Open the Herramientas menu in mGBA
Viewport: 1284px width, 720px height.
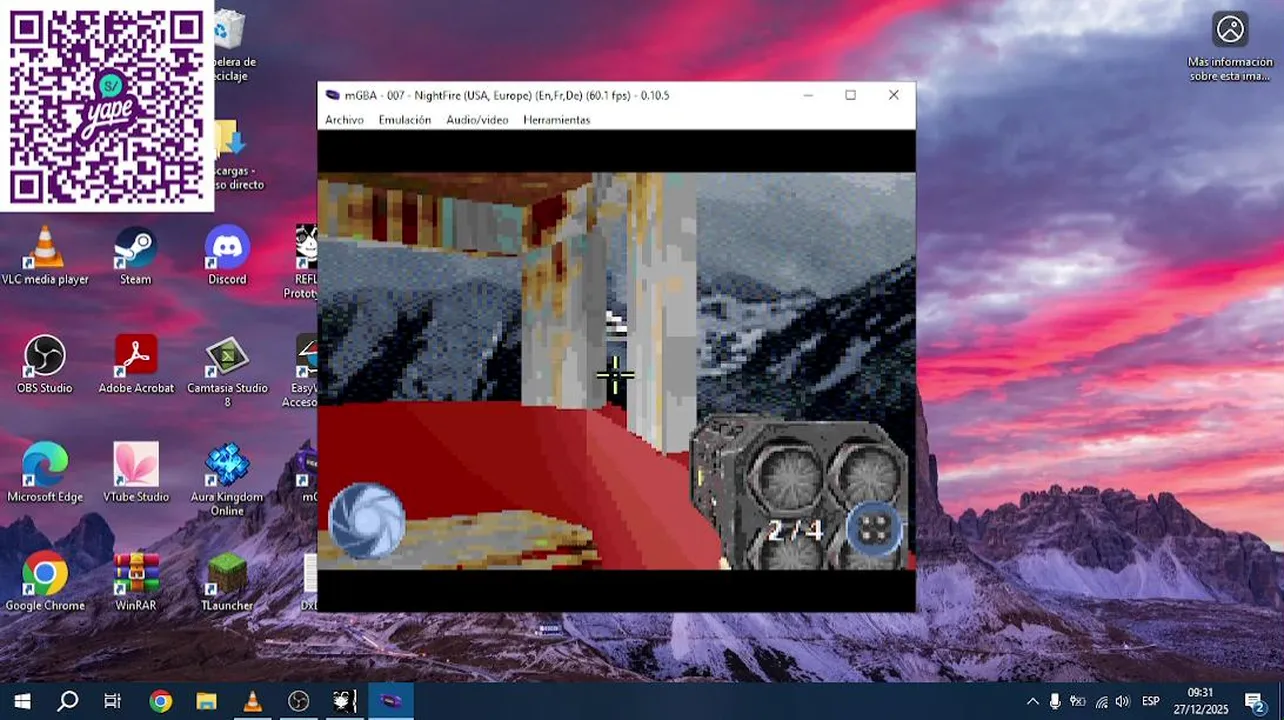pyautogui.click(x=556, y=120)
